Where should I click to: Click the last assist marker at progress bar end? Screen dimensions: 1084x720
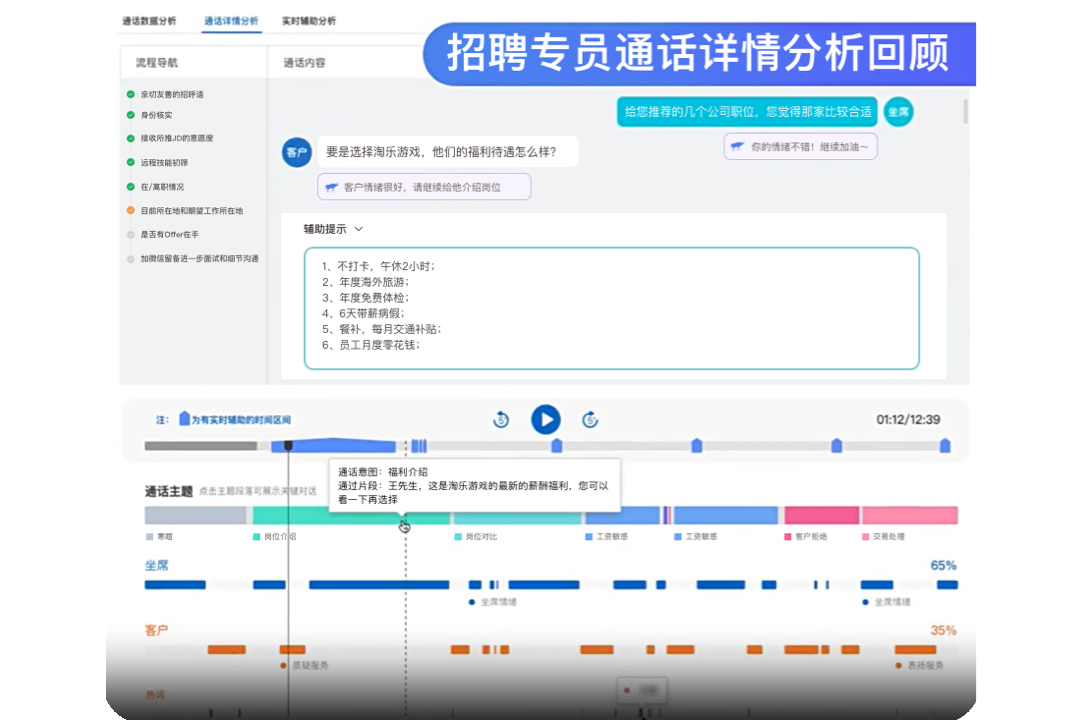pyautogui.click(x=945, y=446)
